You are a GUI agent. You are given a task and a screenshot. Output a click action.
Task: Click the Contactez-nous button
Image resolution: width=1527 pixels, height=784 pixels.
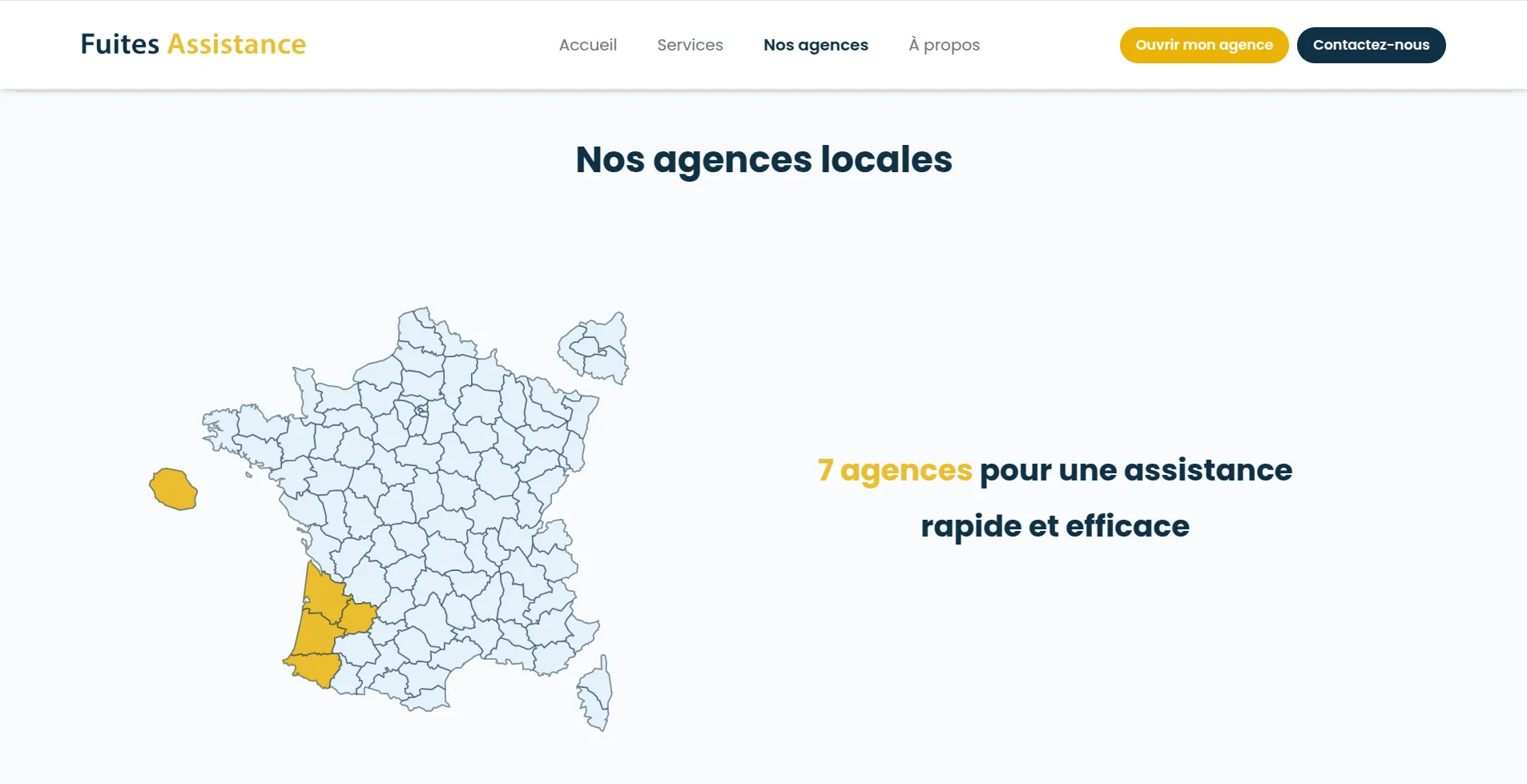1371,45
